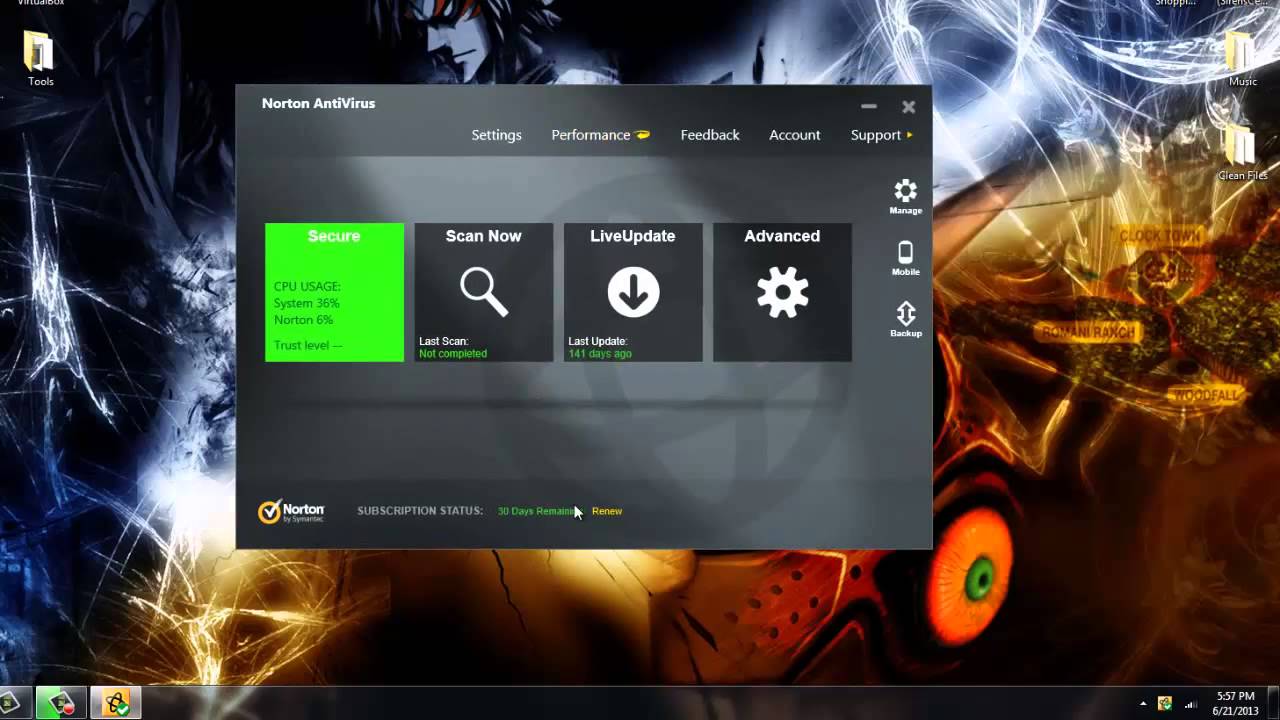Click the Manage gear icon

pos(905,191)
